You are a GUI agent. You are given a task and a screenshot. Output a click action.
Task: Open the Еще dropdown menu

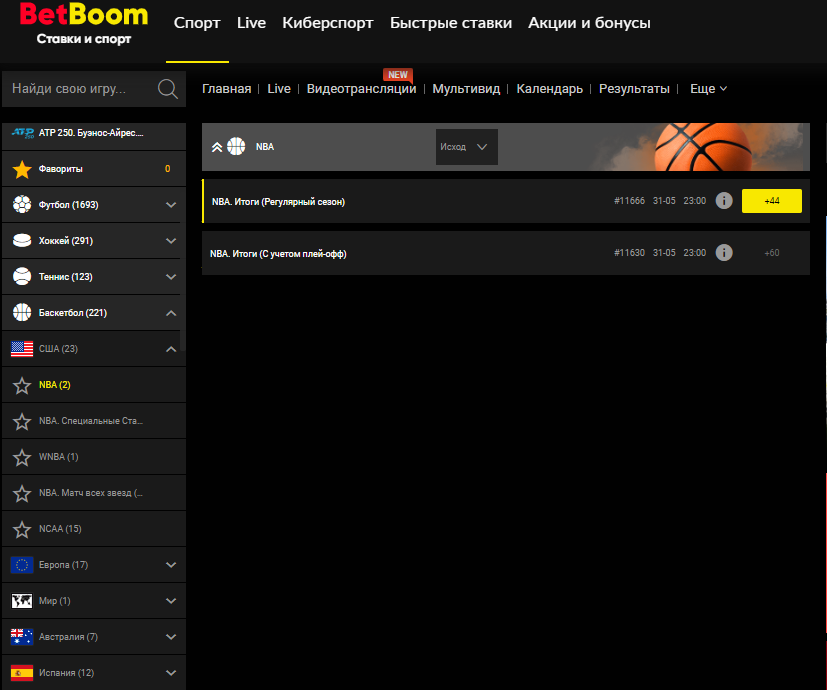click(708, 89)
